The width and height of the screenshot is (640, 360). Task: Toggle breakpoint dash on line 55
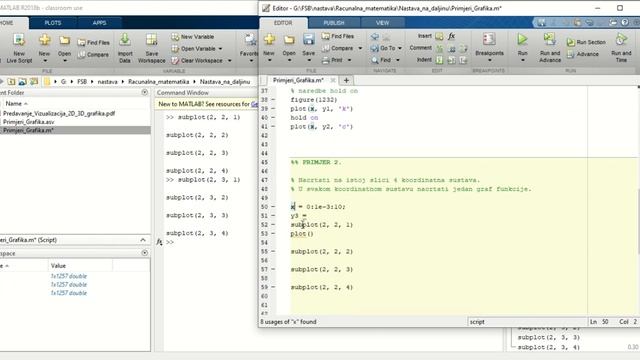(x=273, y=251)
